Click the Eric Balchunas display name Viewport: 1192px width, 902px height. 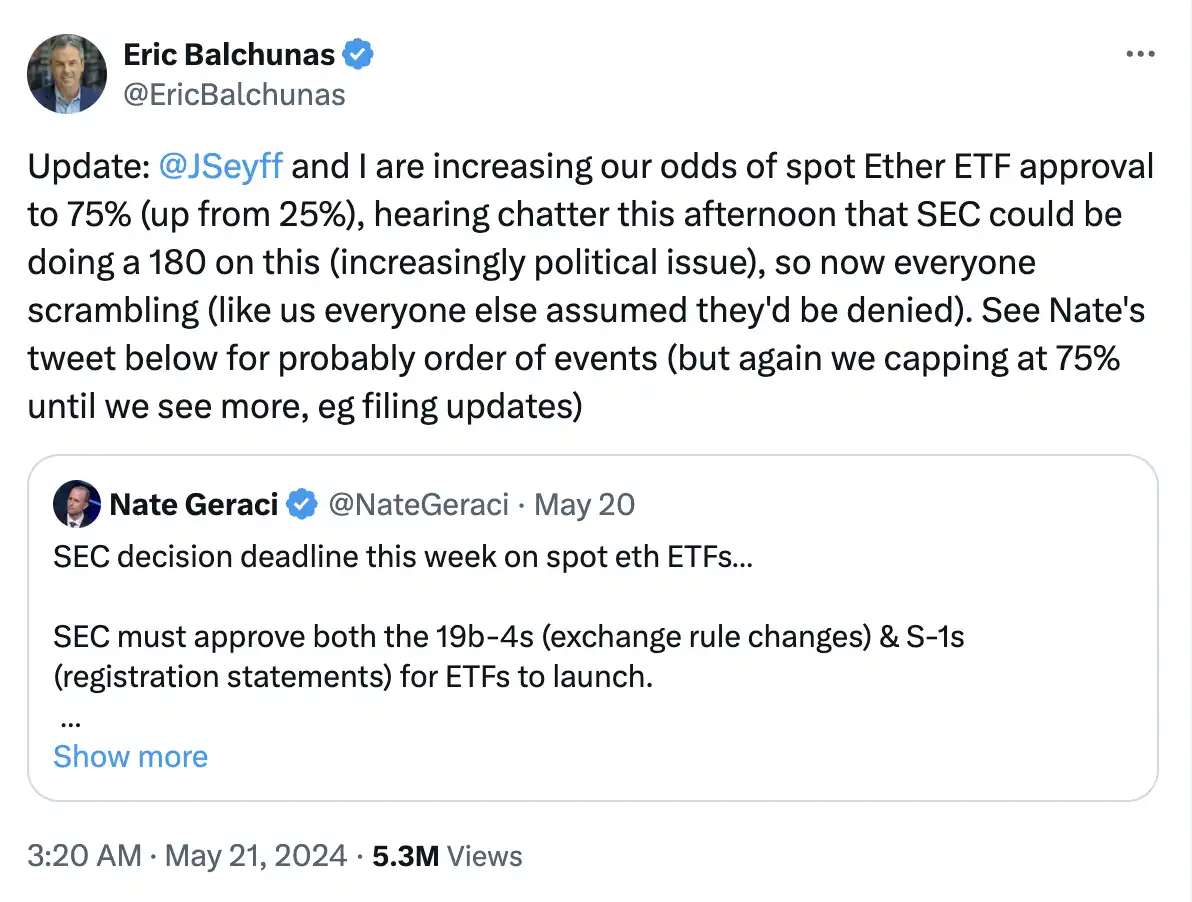(229, 55)
